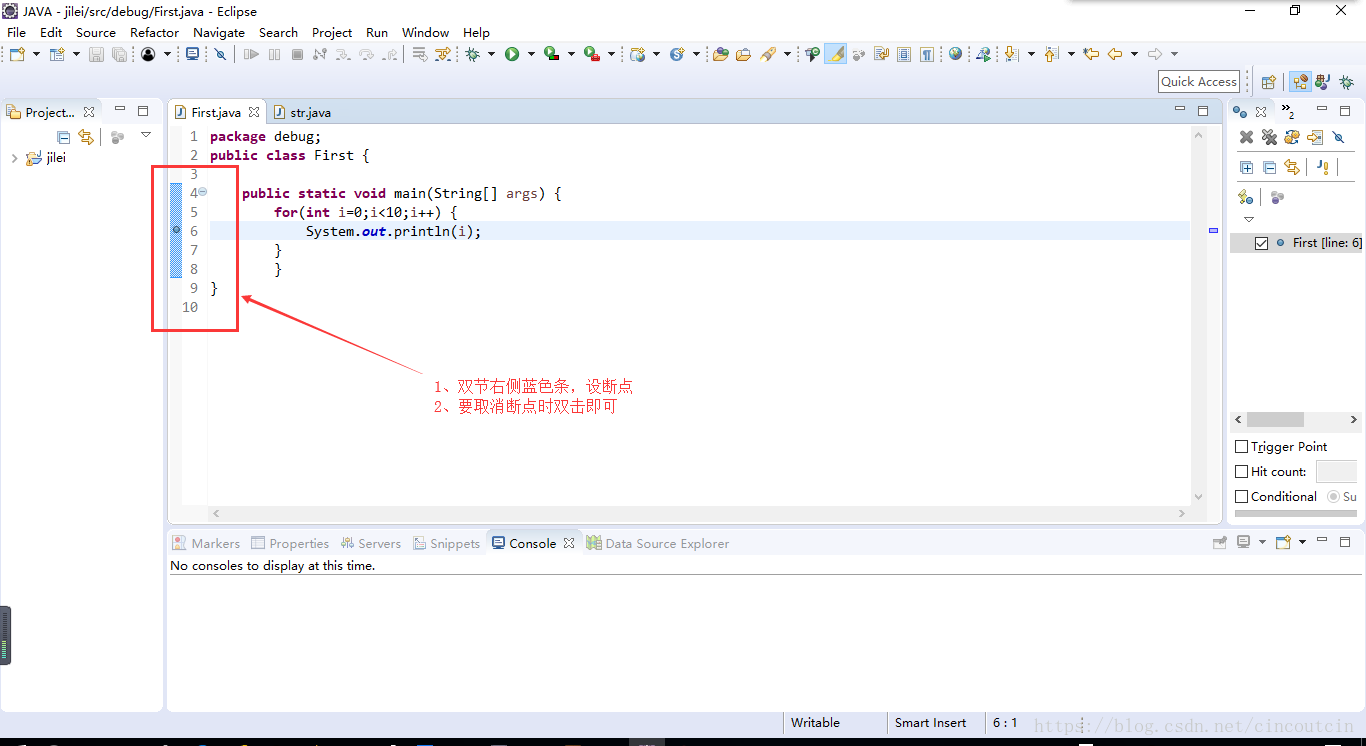
Task: Click the Breakpoints view horizontal scrollbar
Action: click(1274, 420)
